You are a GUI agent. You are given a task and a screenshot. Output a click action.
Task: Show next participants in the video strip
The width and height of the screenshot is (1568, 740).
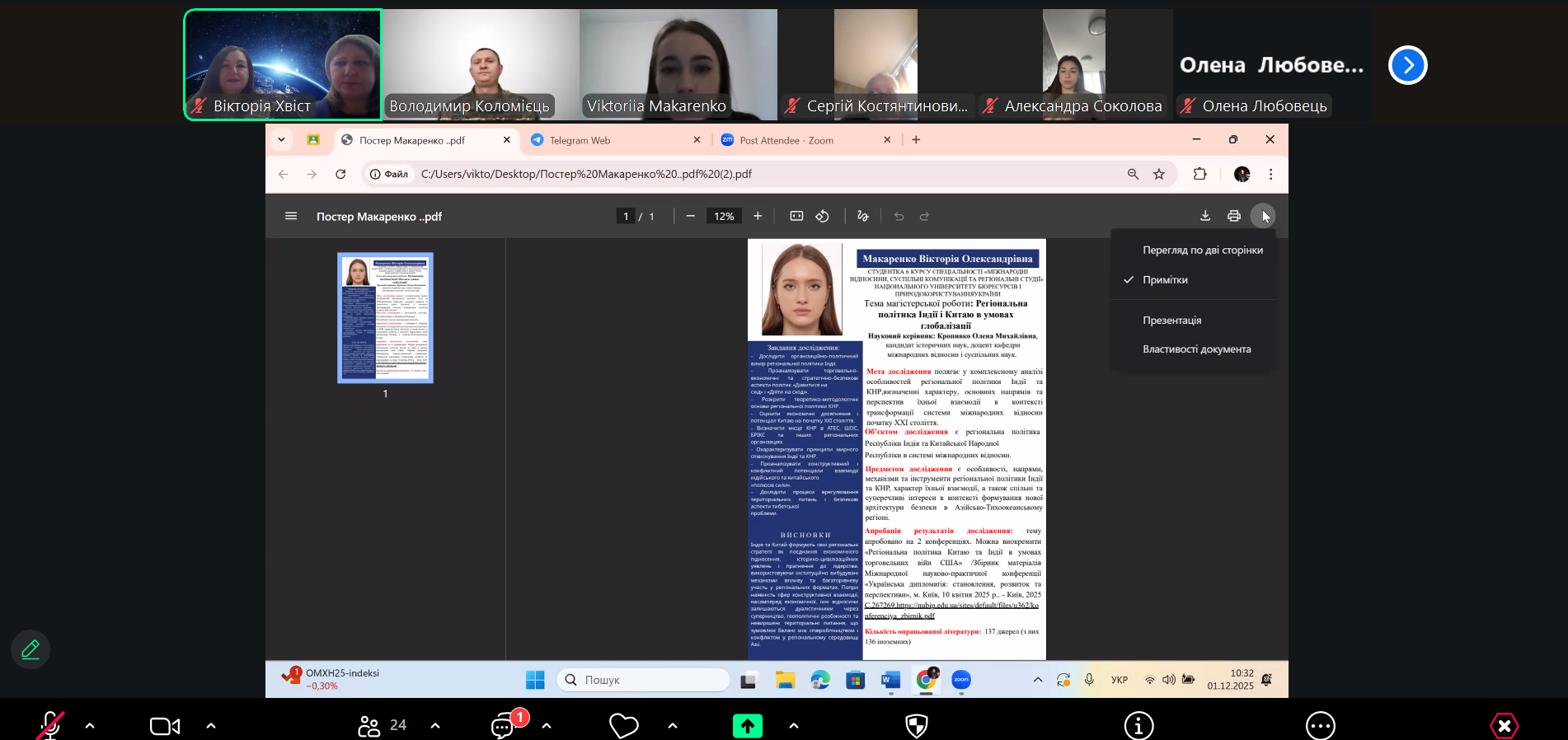pos(1407,65)
